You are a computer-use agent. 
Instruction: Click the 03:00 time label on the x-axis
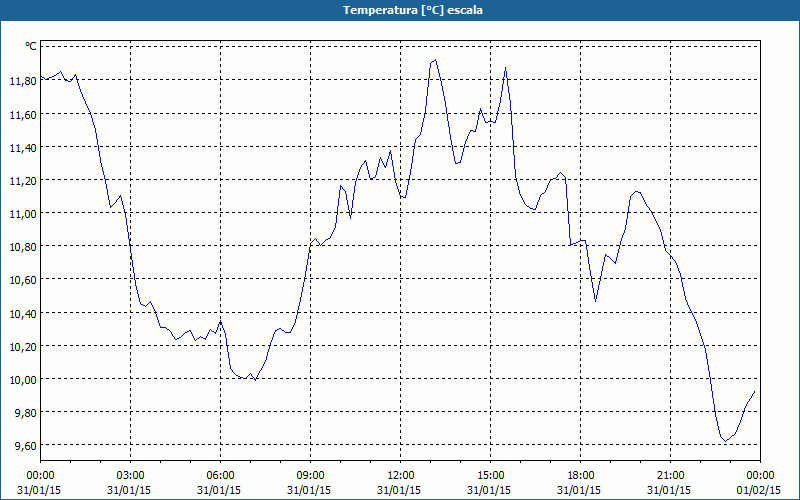(131, 476)
